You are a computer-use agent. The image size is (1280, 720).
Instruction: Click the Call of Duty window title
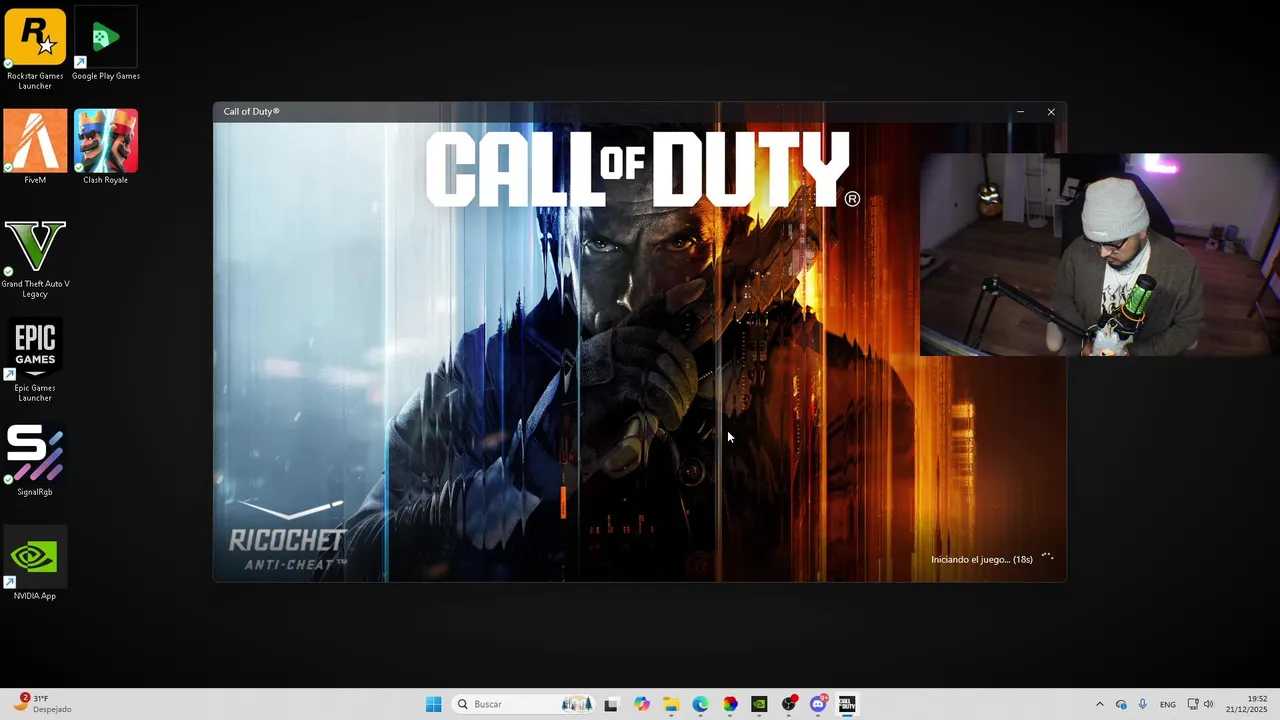[251, 112]
